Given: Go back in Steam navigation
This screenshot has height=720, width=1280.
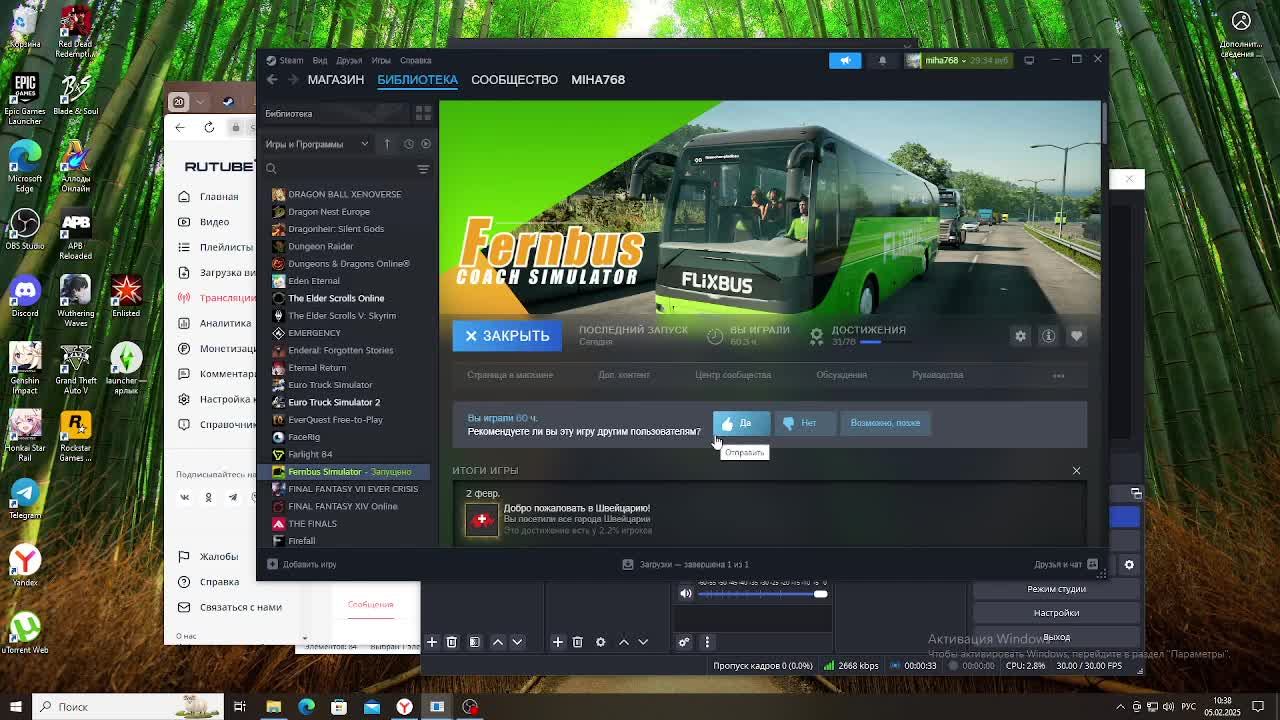Looking at the screenshot, I should (272, 80).
